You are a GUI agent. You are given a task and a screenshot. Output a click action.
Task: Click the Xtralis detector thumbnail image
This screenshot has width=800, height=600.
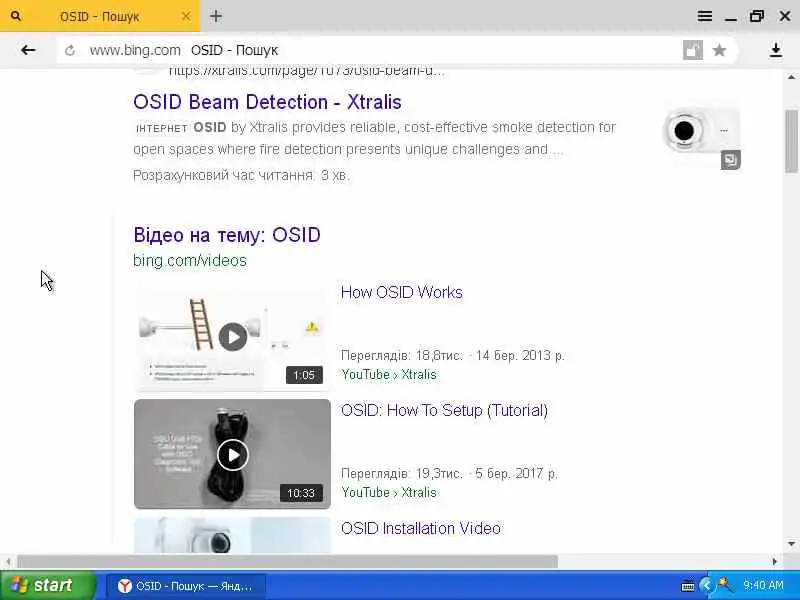[x=701, y=132]
